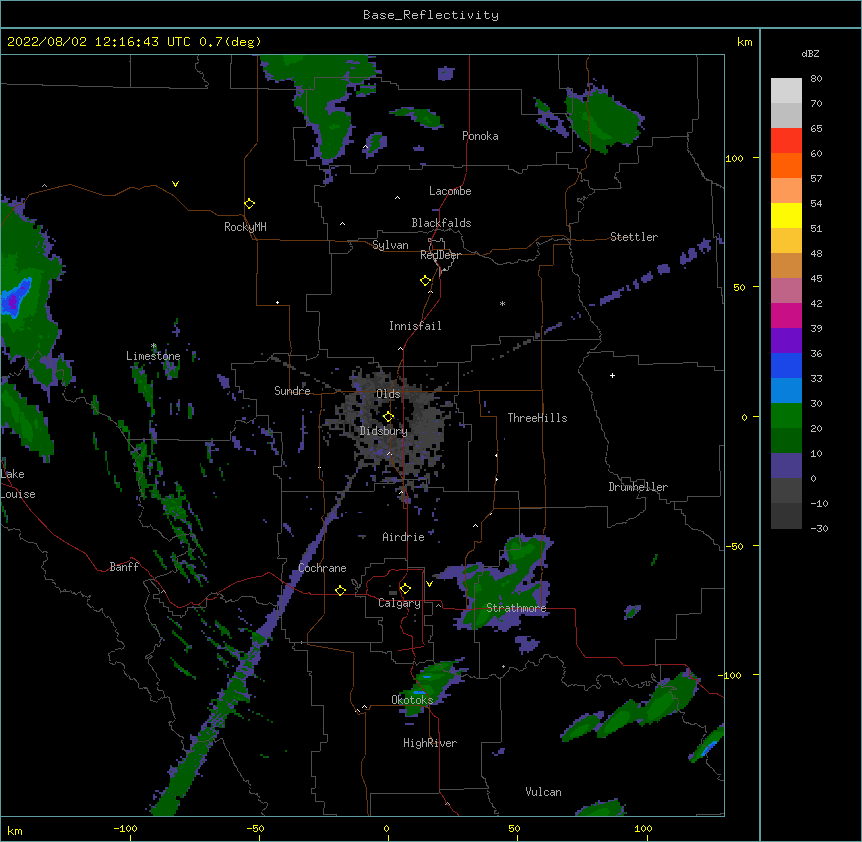Click the Cochrane town label

tap(322, 568)
